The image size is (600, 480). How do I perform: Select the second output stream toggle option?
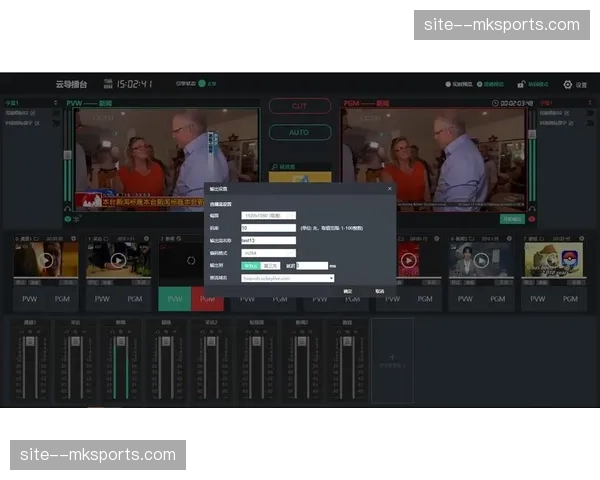271,266
